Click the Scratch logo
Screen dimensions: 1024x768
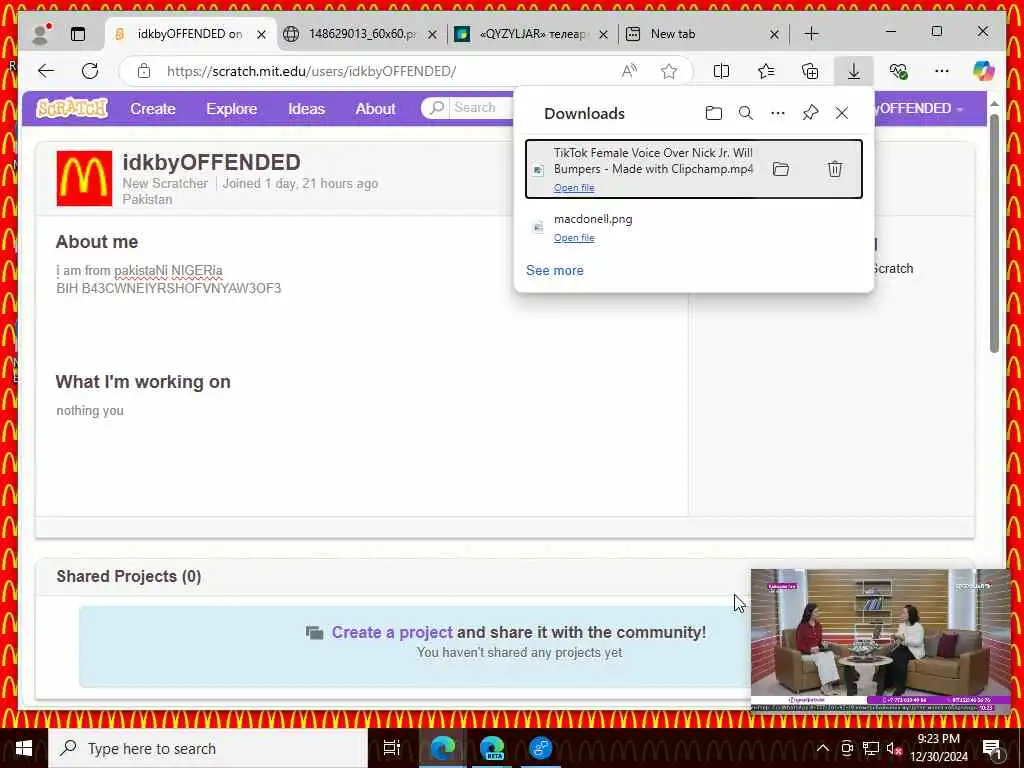[x=72, y=108]
